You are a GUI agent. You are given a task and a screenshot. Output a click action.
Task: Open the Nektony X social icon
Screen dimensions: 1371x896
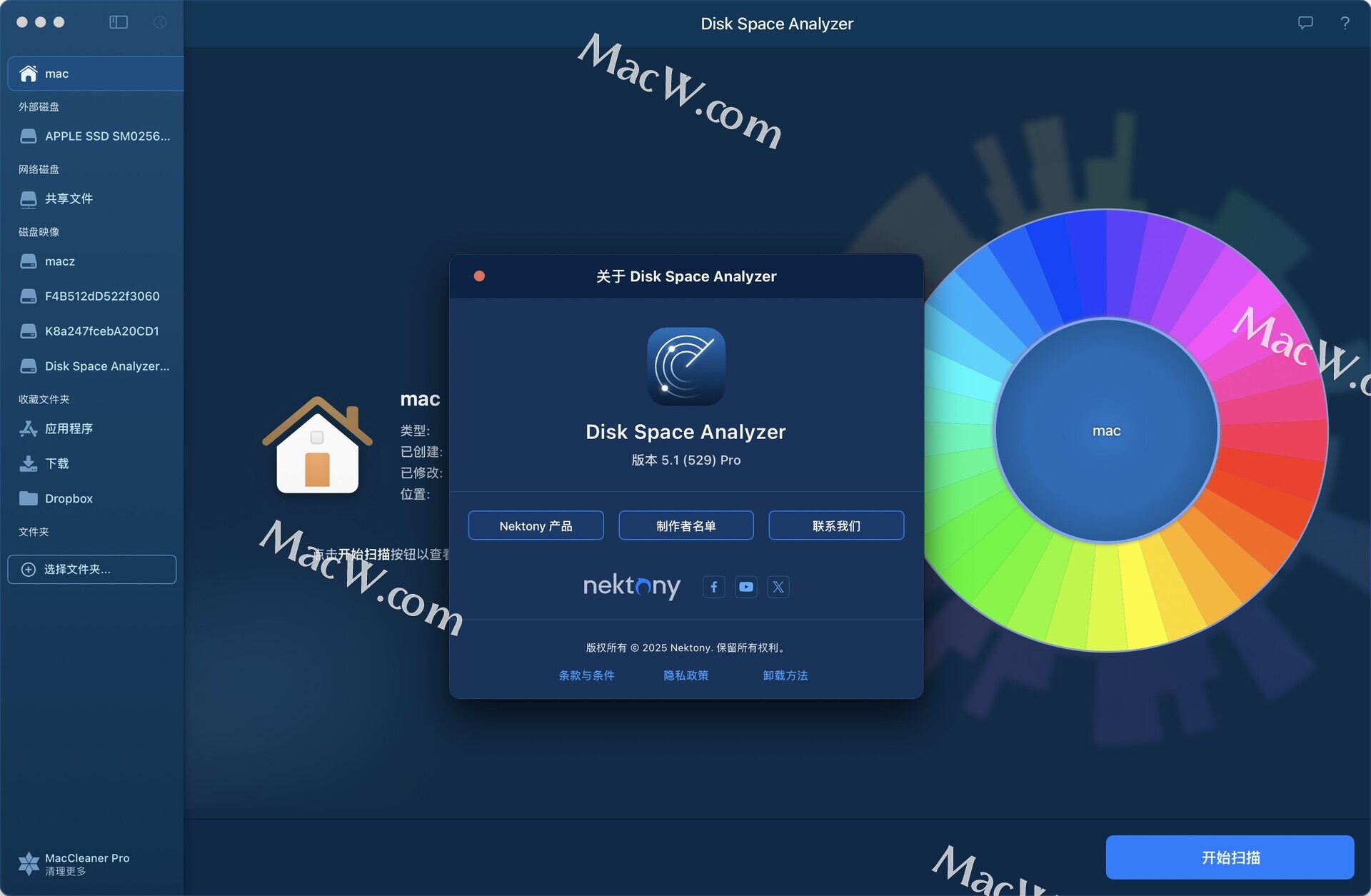(778, 587)
